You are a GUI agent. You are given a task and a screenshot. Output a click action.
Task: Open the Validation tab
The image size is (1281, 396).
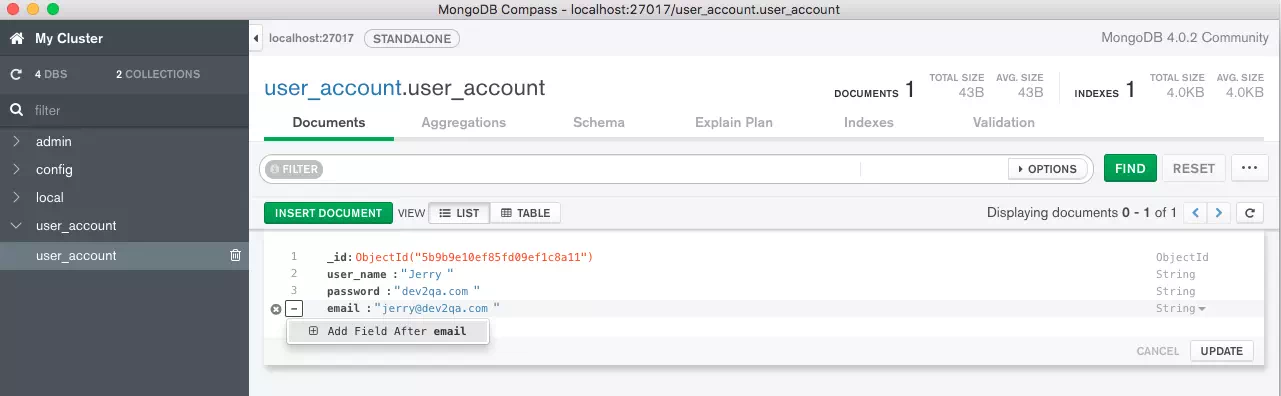(1004, 123)
